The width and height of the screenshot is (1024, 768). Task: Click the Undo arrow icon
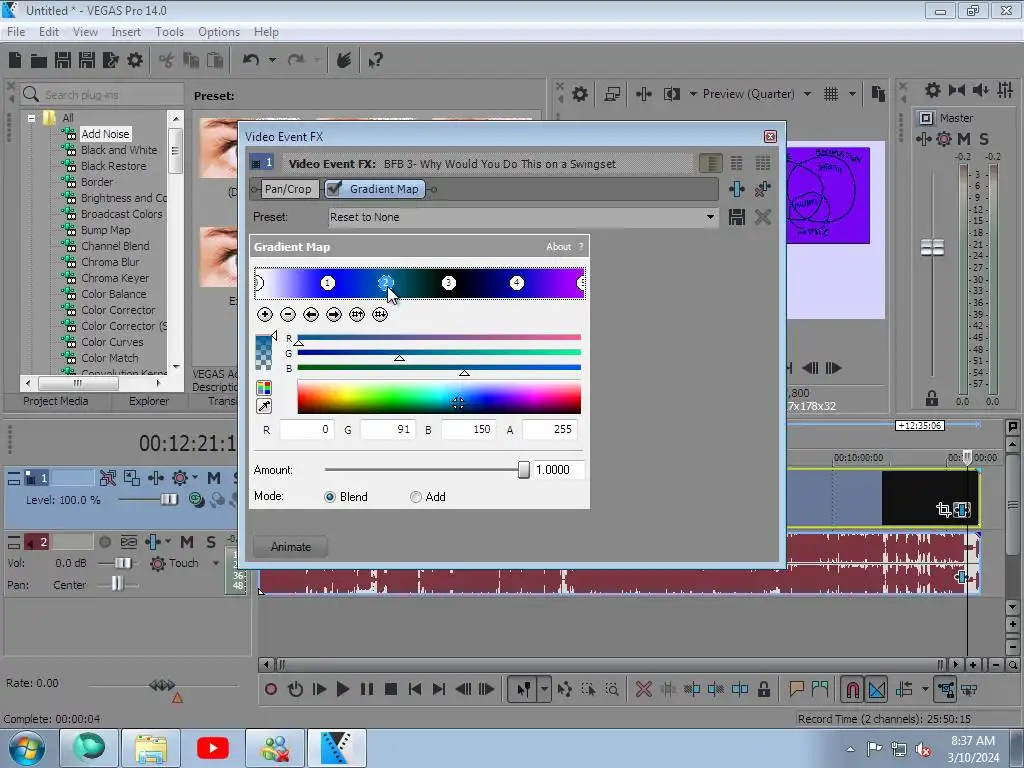(251, 60)
